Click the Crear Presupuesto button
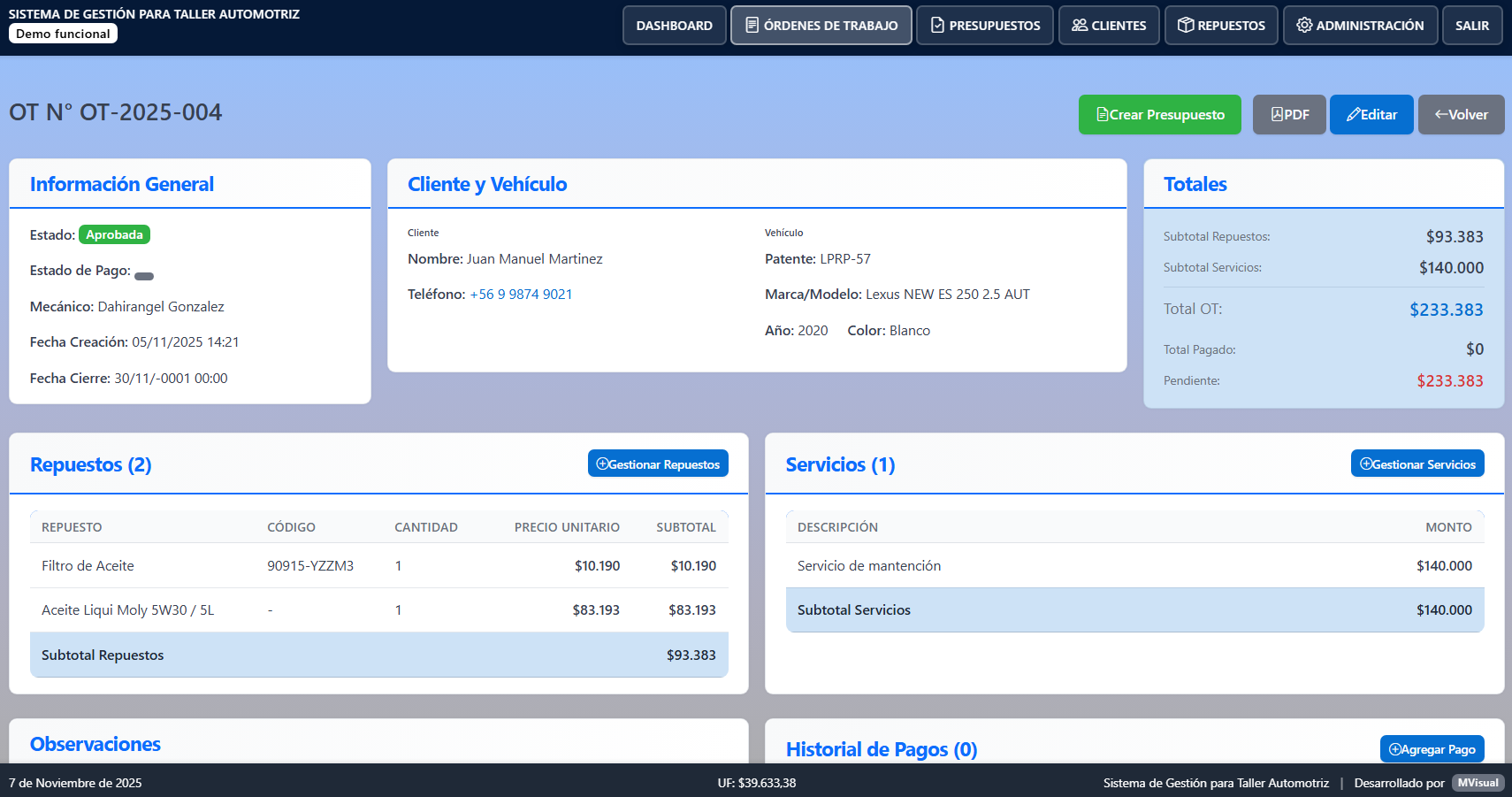The width and height of the screenshot is (1512, 797). click(1160, 115)
